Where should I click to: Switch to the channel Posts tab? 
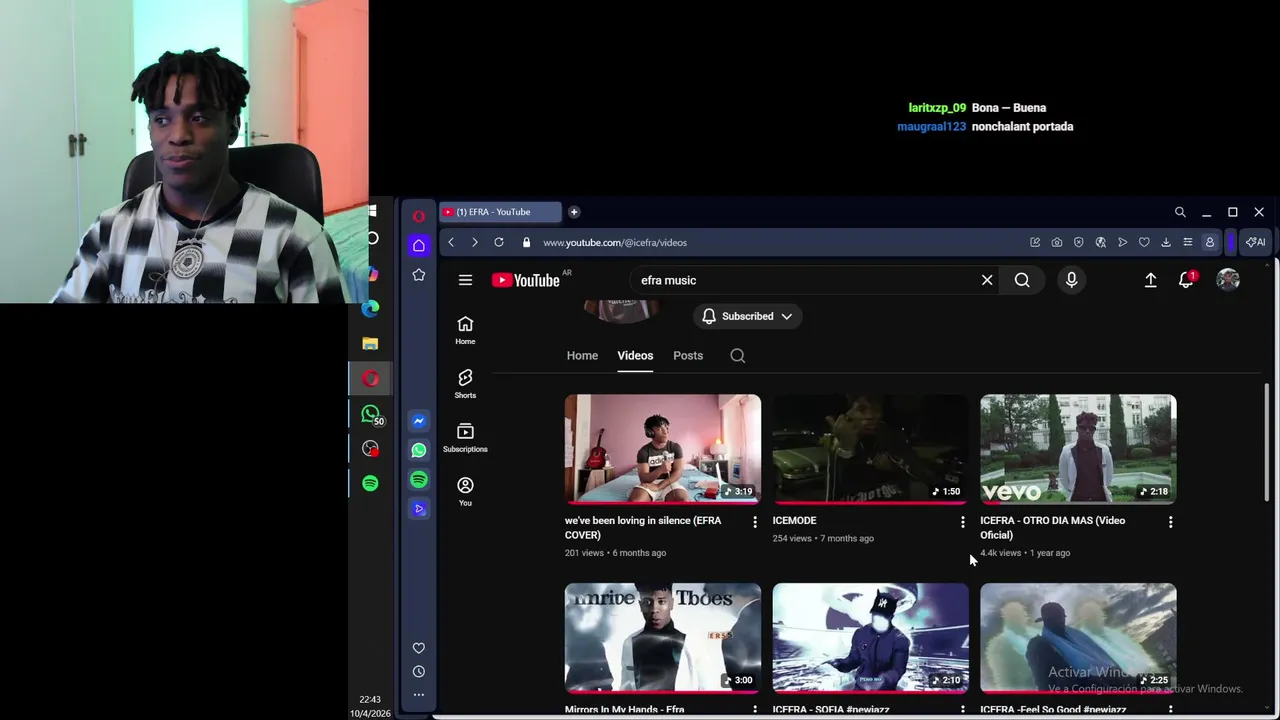[x=688, y=356]
